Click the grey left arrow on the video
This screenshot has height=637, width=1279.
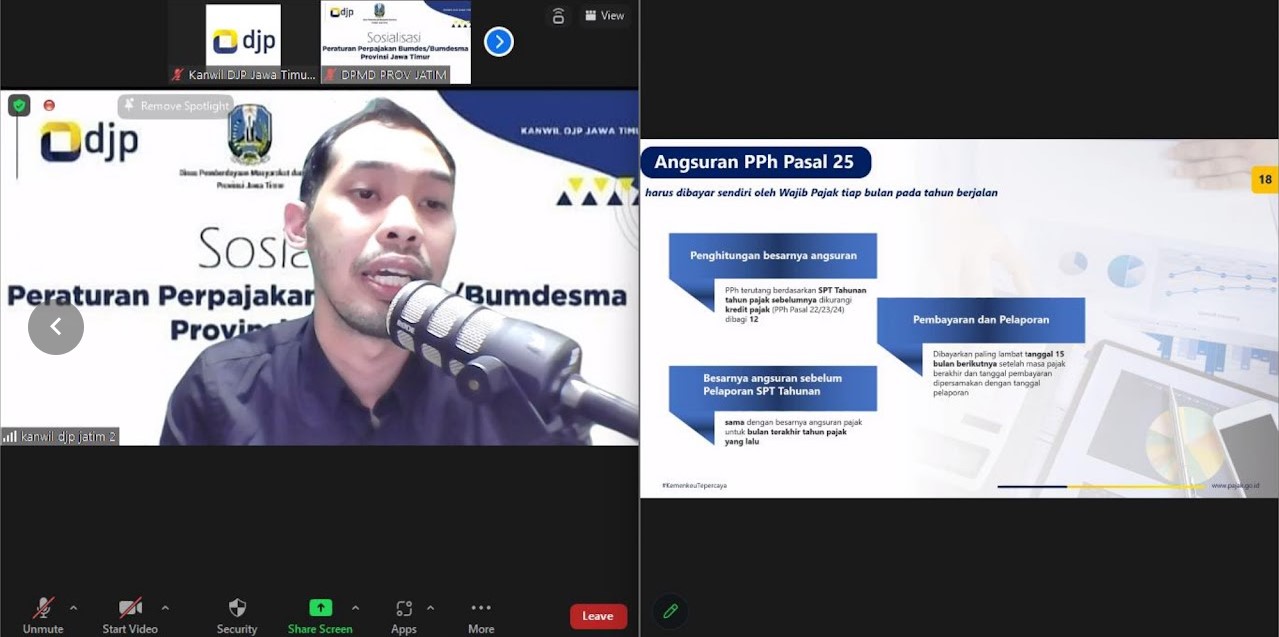coord(56,327)
